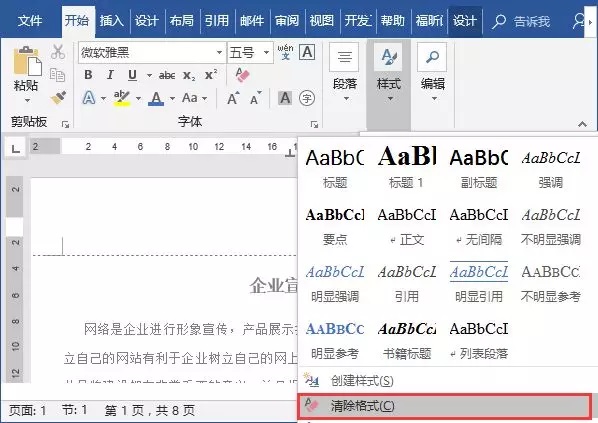Viewport: 598px width, 423px height.
Task: Switch to the 邮件 Mailings tab
Action: pos(252,20)
